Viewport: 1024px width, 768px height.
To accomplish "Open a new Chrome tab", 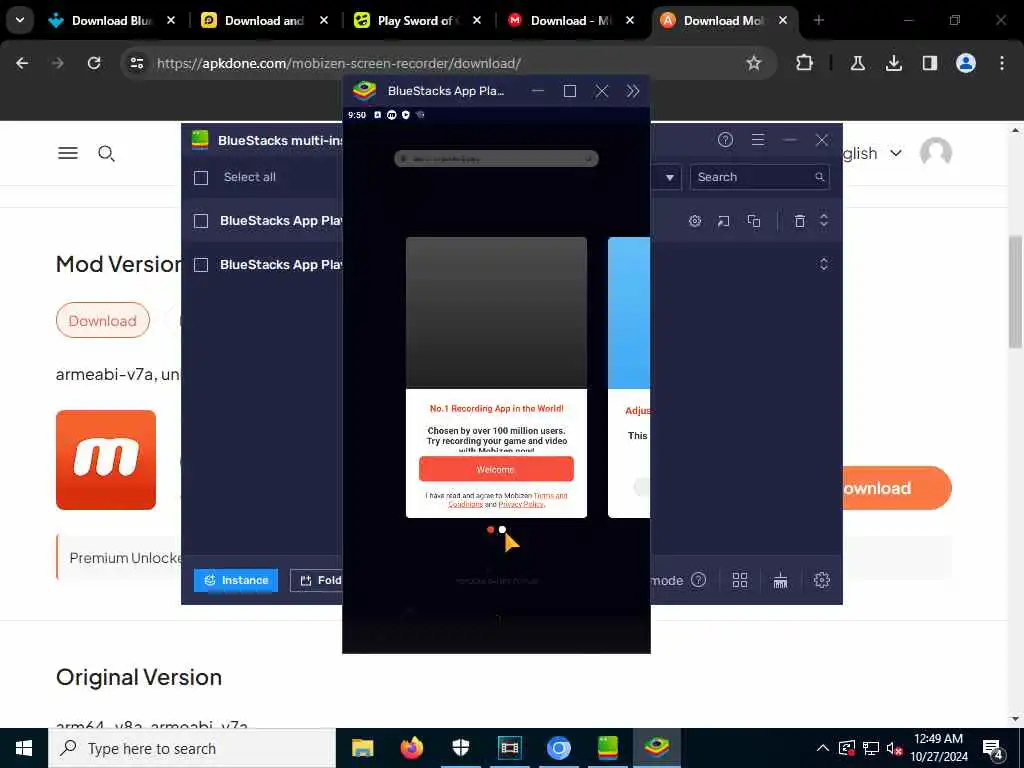I will tap(819, 20).
